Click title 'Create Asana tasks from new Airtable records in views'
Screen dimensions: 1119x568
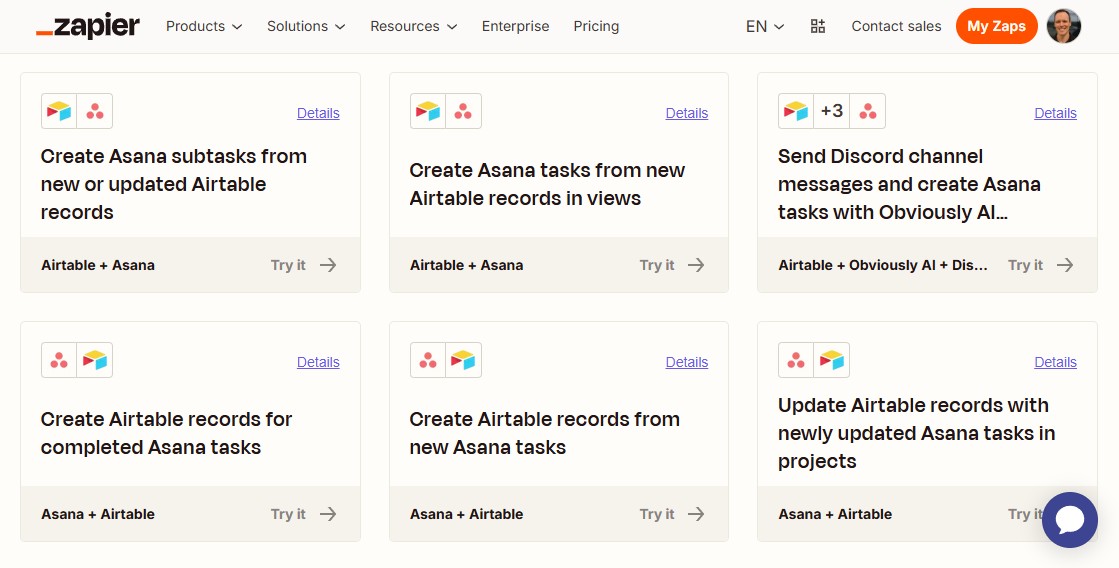click(x=547, y=184)
